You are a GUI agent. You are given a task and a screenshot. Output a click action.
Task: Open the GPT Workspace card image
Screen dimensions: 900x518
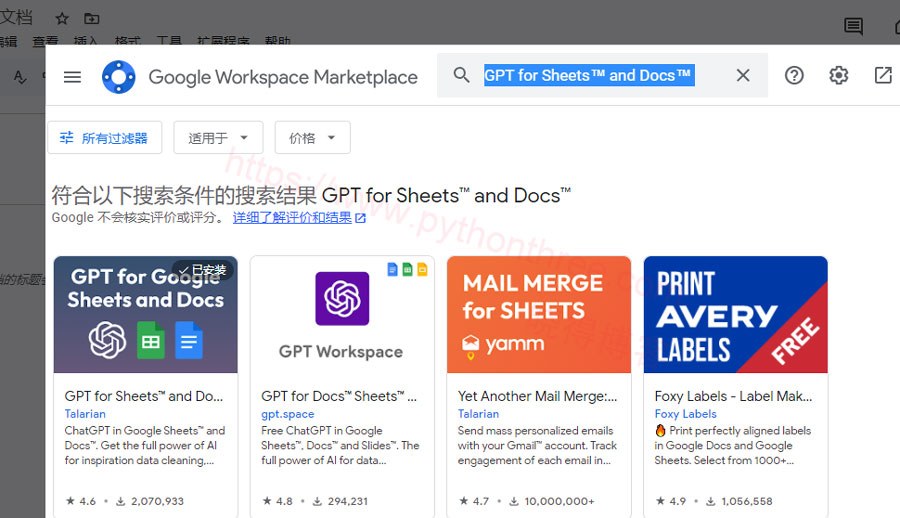click(342, 315)
